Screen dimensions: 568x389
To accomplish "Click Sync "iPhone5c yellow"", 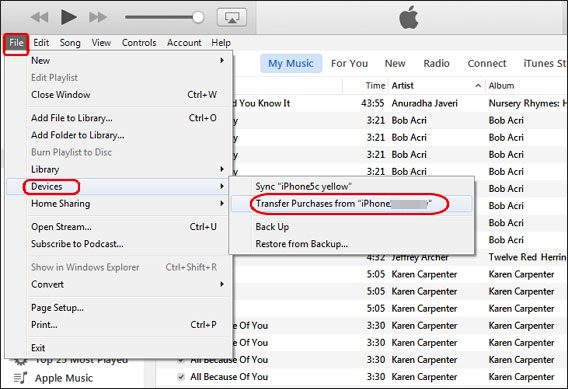I will click(351, 186).
